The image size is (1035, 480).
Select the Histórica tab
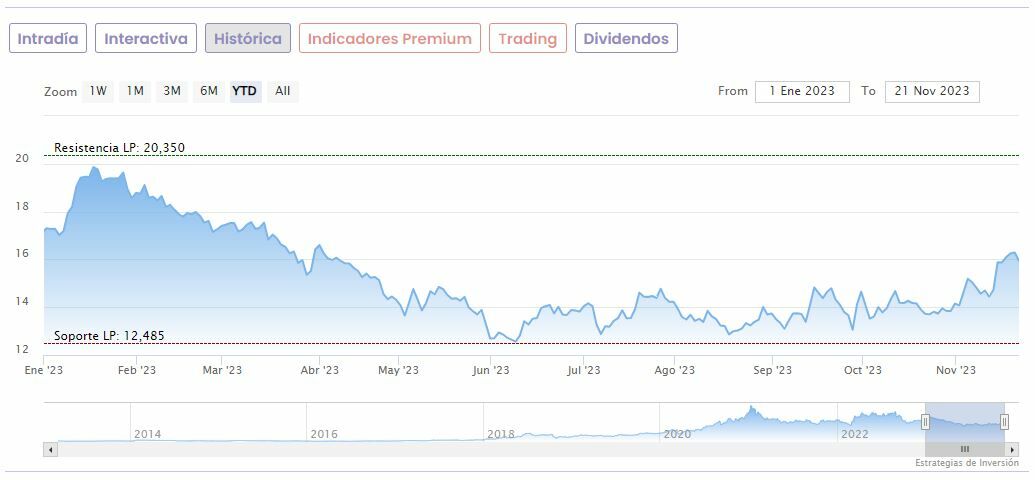(248, 39)
